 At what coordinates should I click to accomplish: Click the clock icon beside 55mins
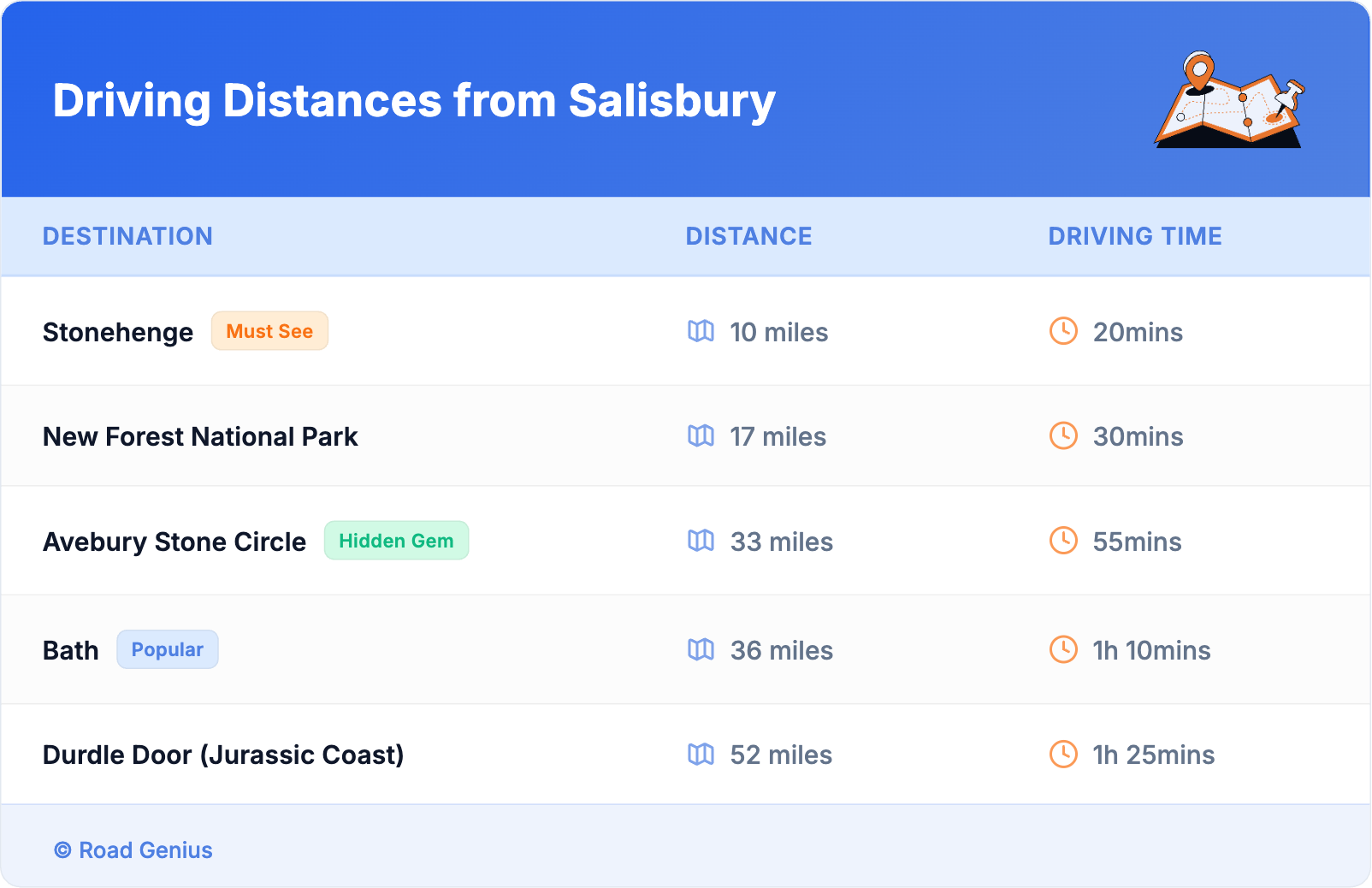pyautogui.click(x=1063, y=541)
